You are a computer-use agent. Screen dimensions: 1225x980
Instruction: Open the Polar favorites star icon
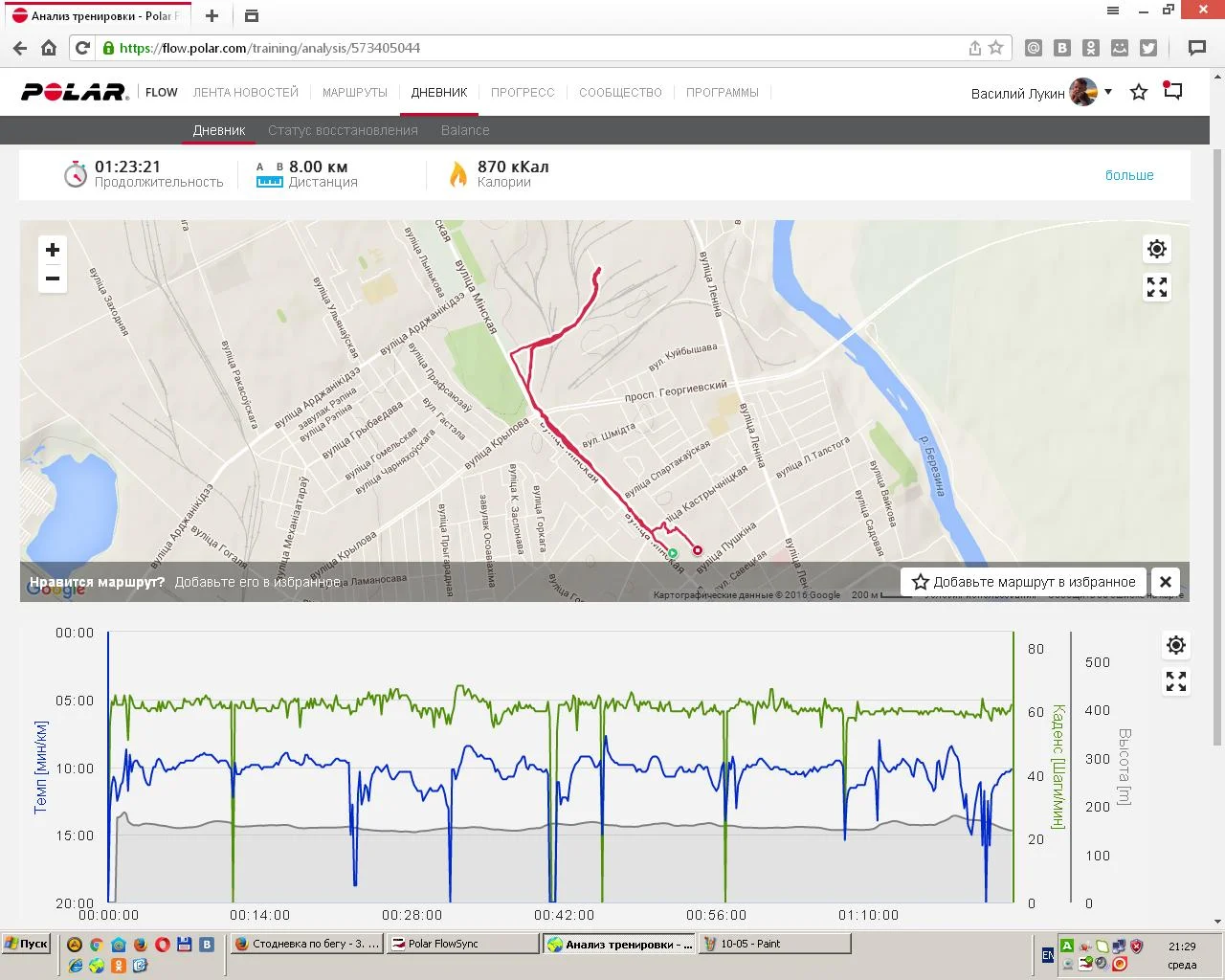1139,92
